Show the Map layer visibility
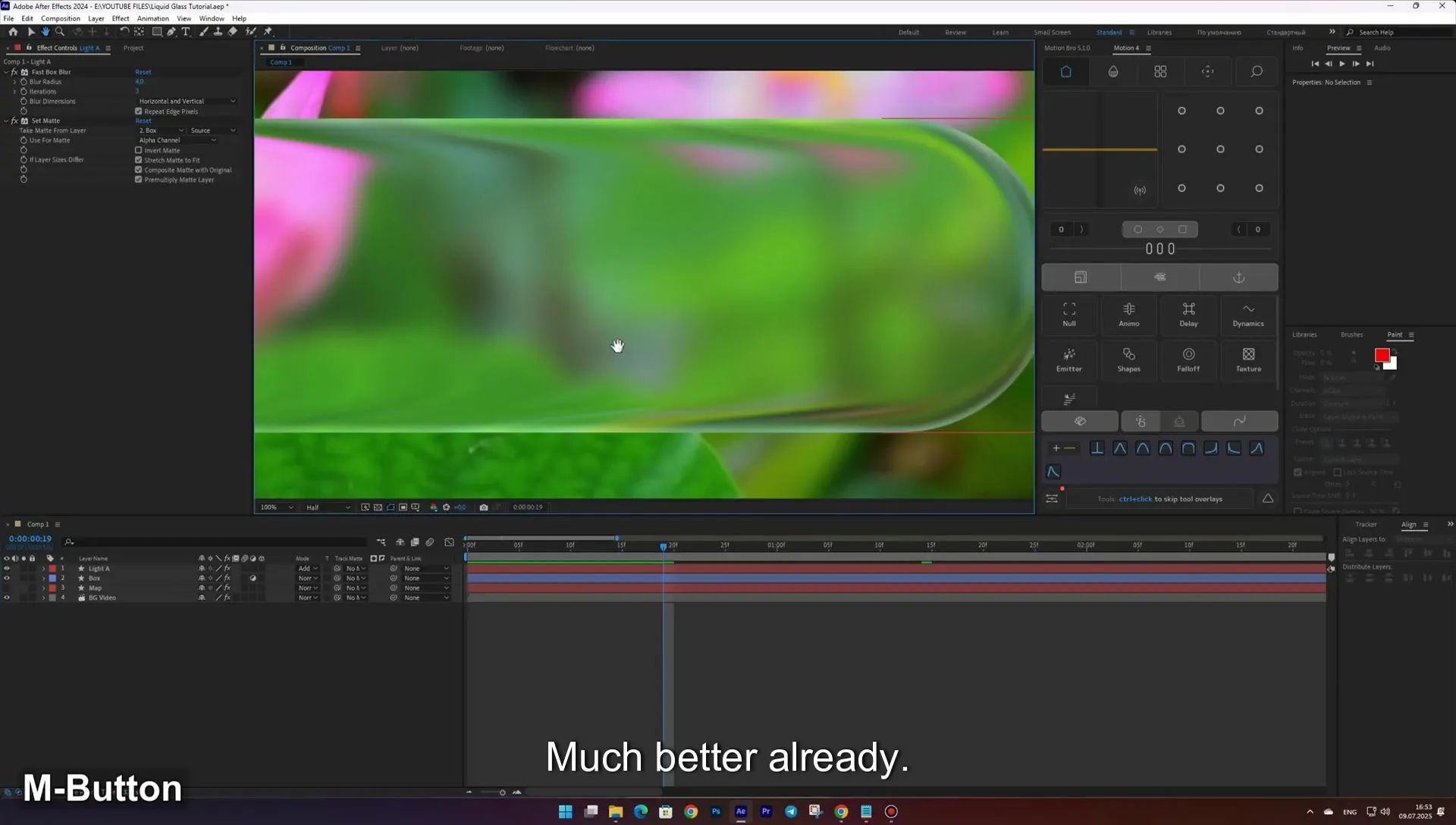The image size is (1456, 825). point(7,588)
